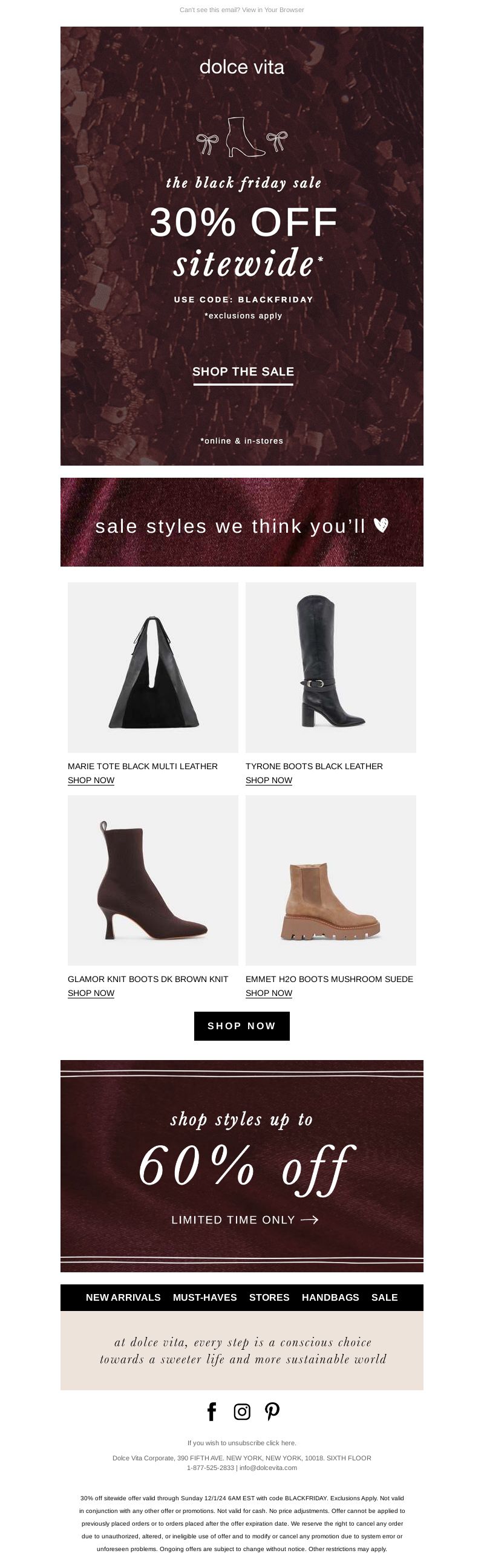Click the arrow next to Limited Time Only
This screenshot has height=1568, width=484.
pyautogui.click(x=310, y=1219)
